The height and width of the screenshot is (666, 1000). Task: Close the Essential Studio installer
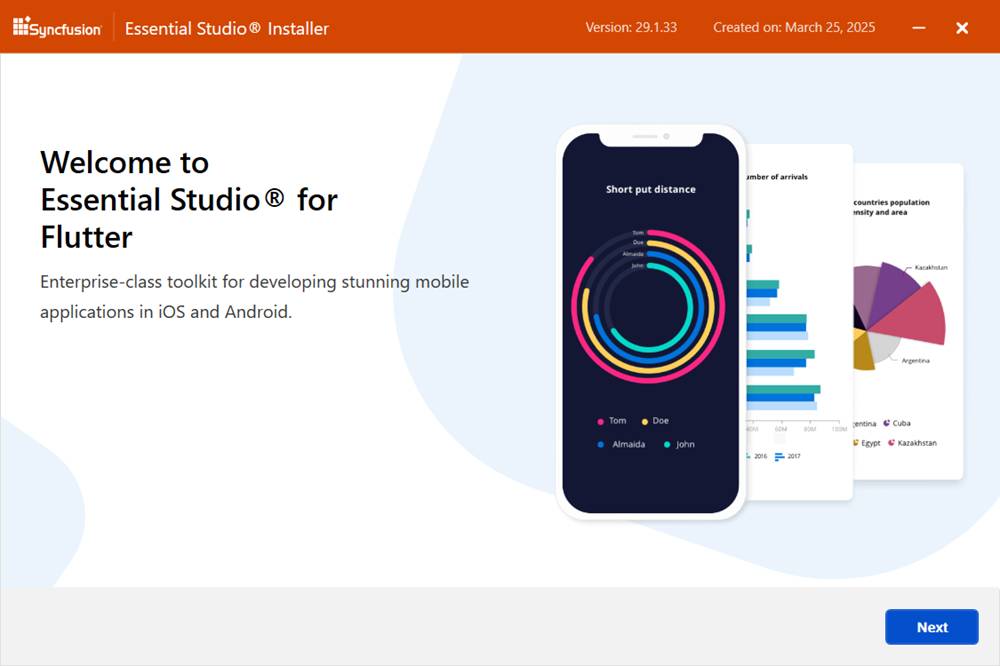tap(962, 28)
